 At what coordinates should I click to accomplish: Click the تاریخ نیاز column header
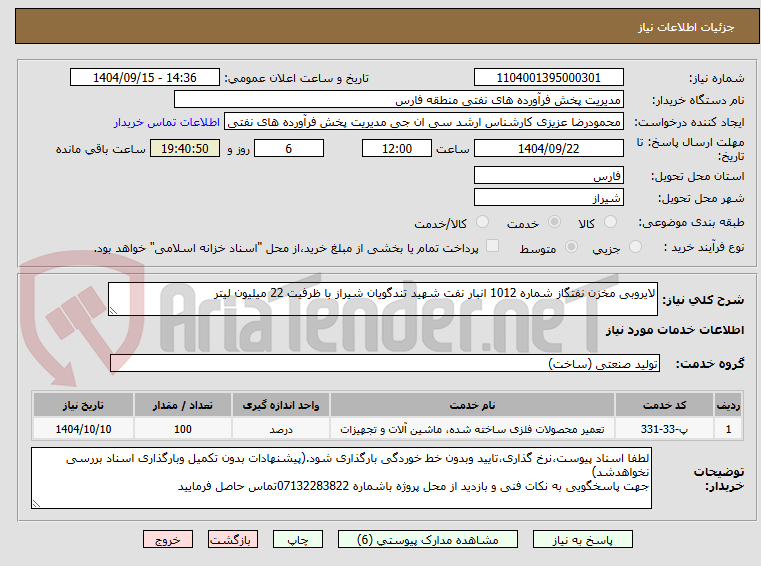83,405
